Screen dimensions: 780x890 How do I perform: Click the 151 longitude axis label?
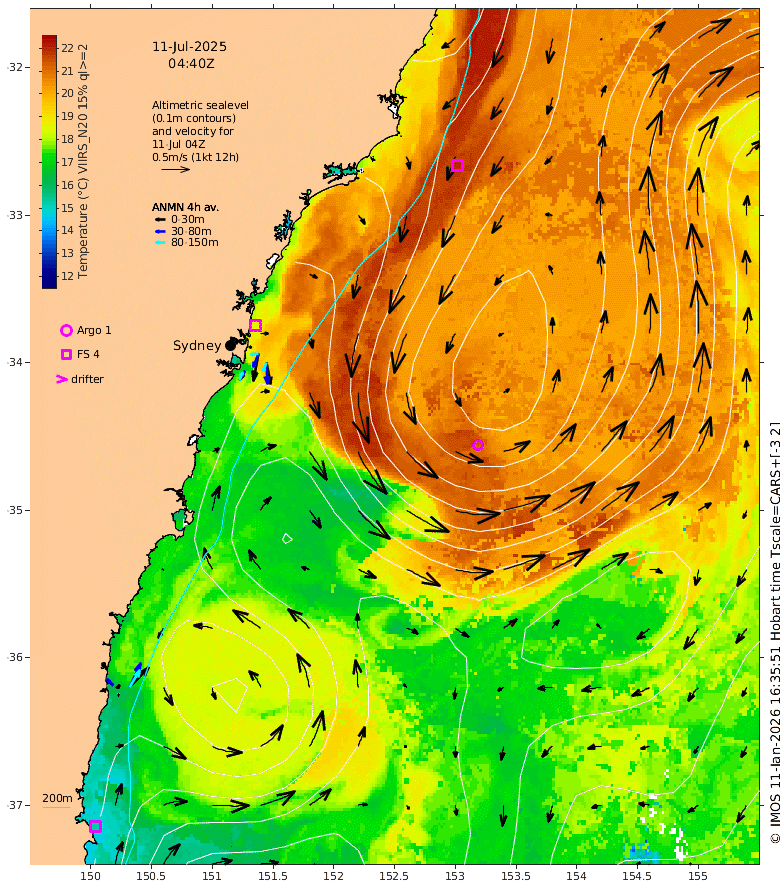tap(212, 876)
